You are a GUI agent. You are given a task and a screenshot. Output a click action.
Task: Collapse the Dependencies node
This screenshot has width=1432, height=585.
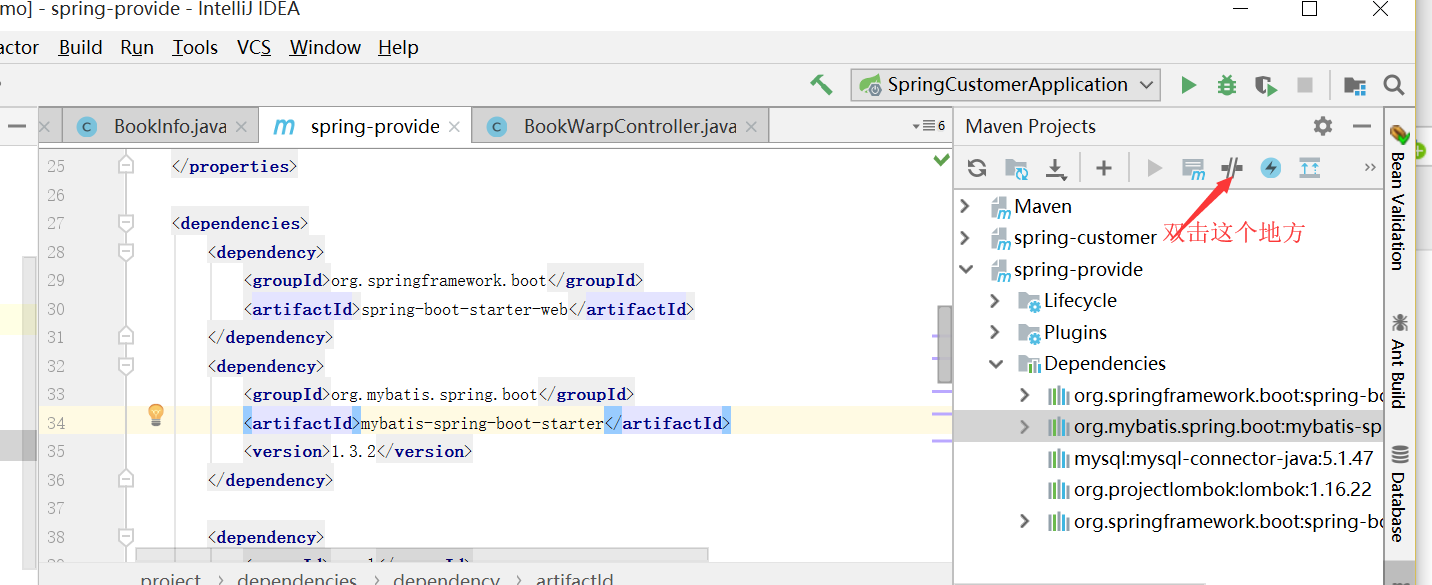[995, 364]
